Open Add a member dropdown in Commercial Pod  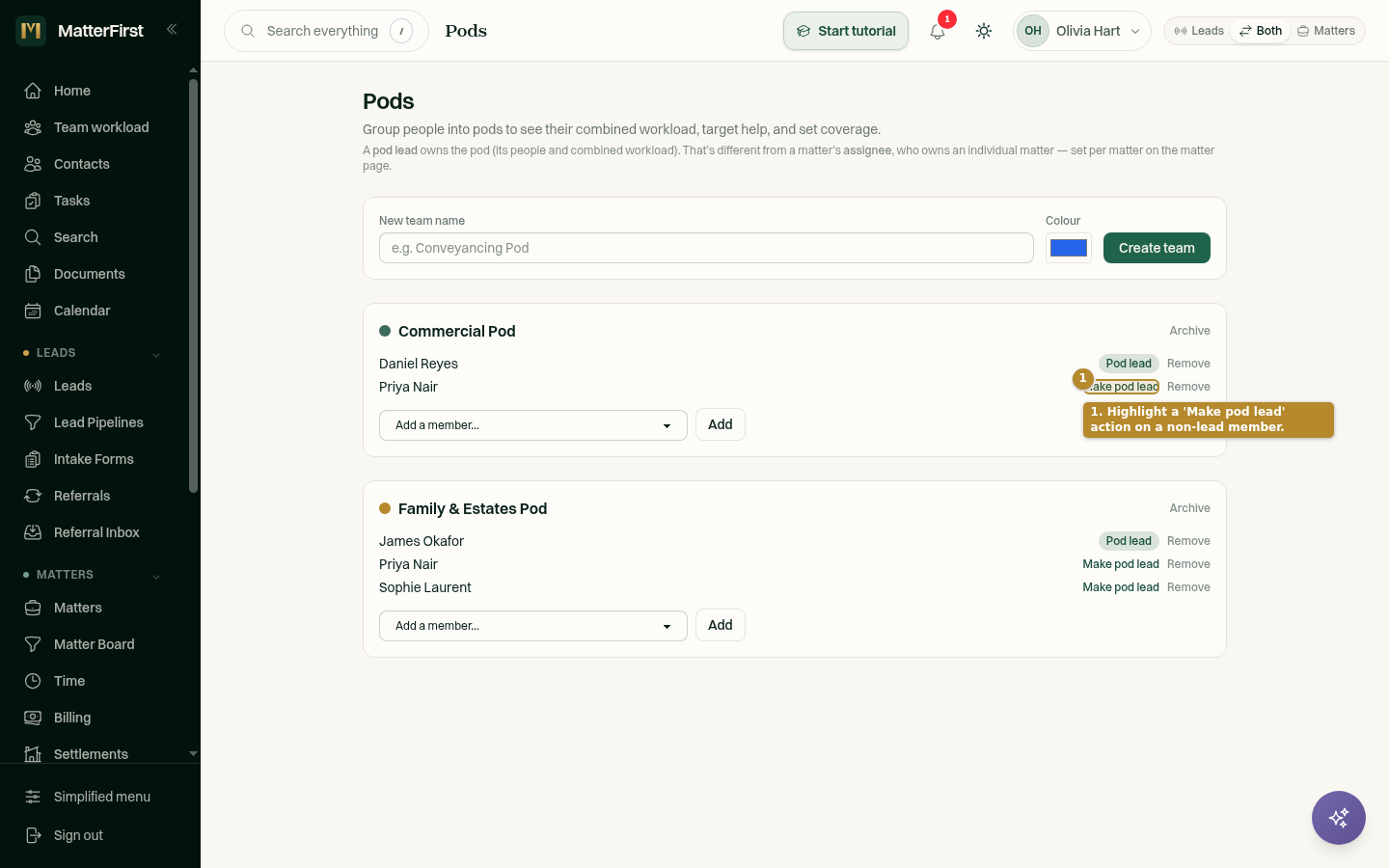point(533,425)
